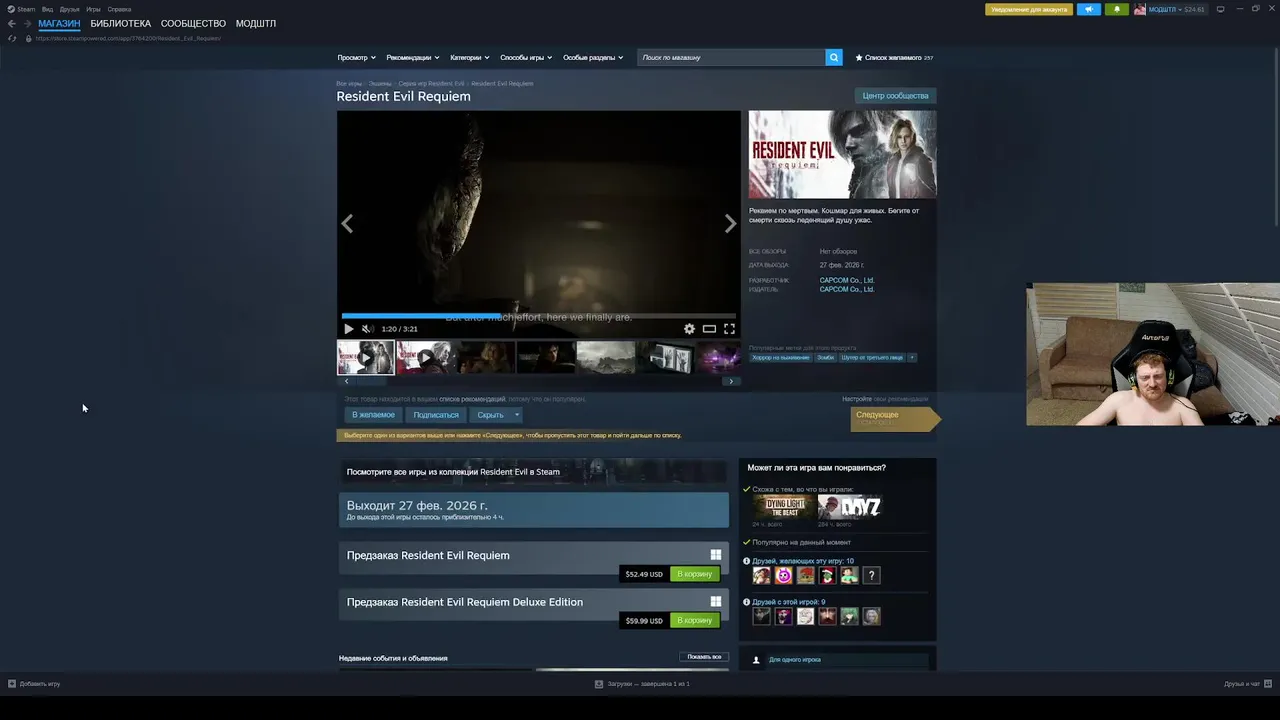Image resolution: width=1280 pixels, height=720 pixels.
Task: Click Скрыть button
Action: (490, 415)
